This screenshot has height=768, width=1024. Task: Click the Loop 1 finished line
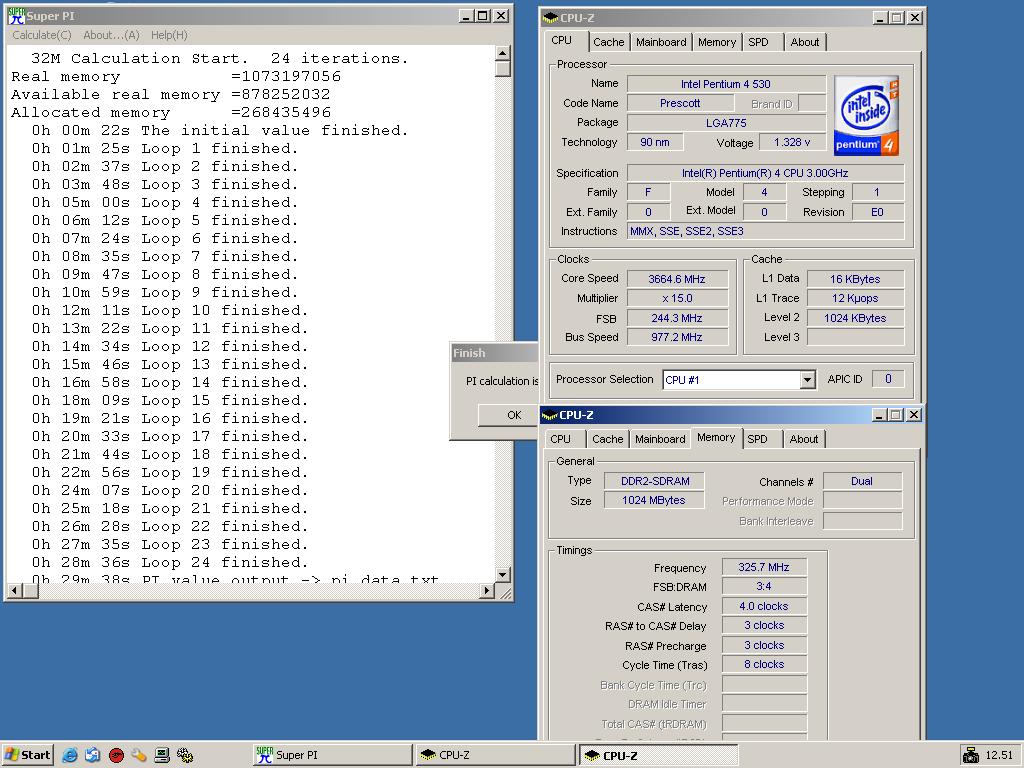[165, 148]
